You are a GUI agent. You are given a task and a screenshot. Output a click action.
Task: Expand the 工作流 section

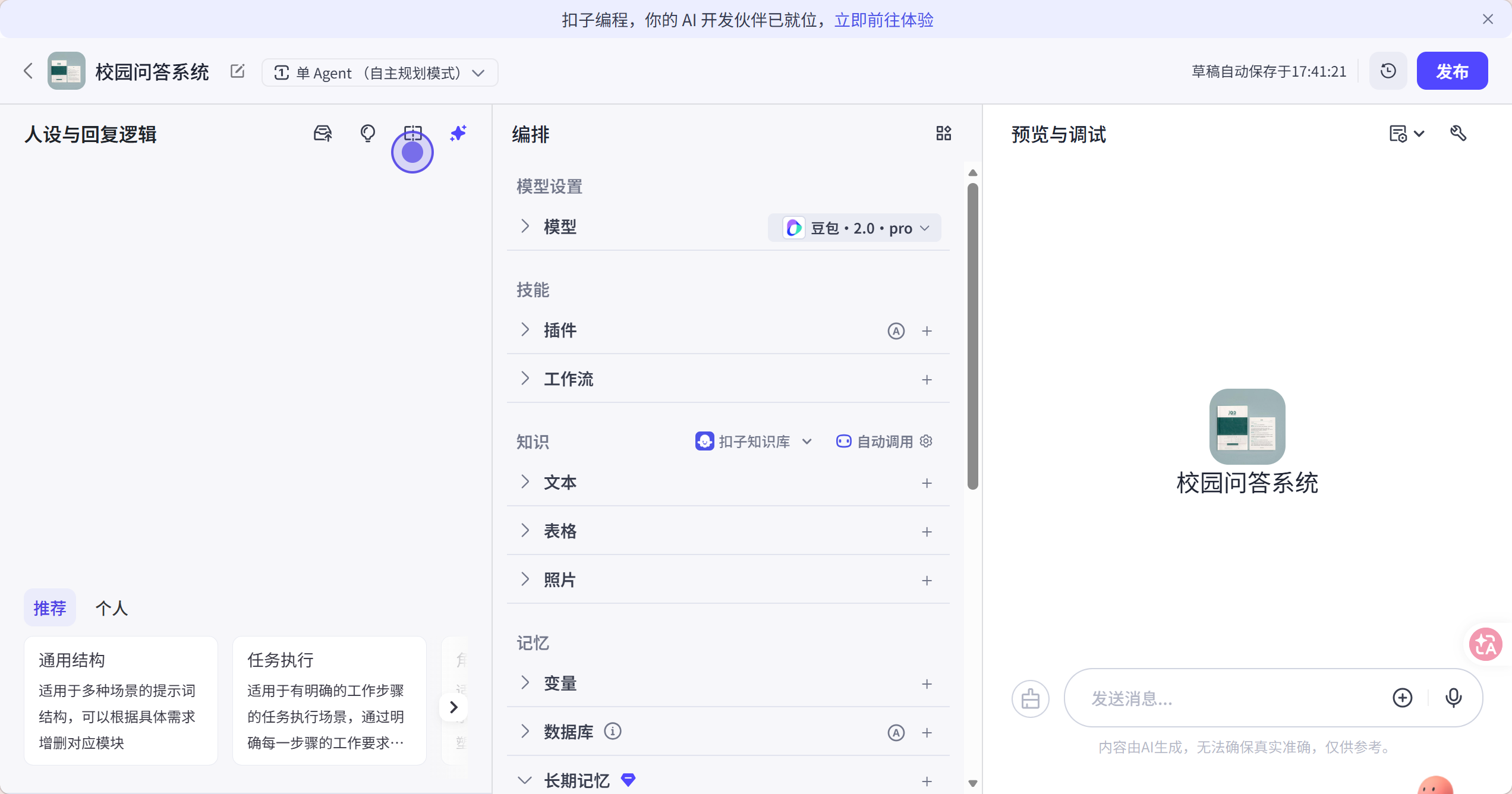click(x=525, y=378)
